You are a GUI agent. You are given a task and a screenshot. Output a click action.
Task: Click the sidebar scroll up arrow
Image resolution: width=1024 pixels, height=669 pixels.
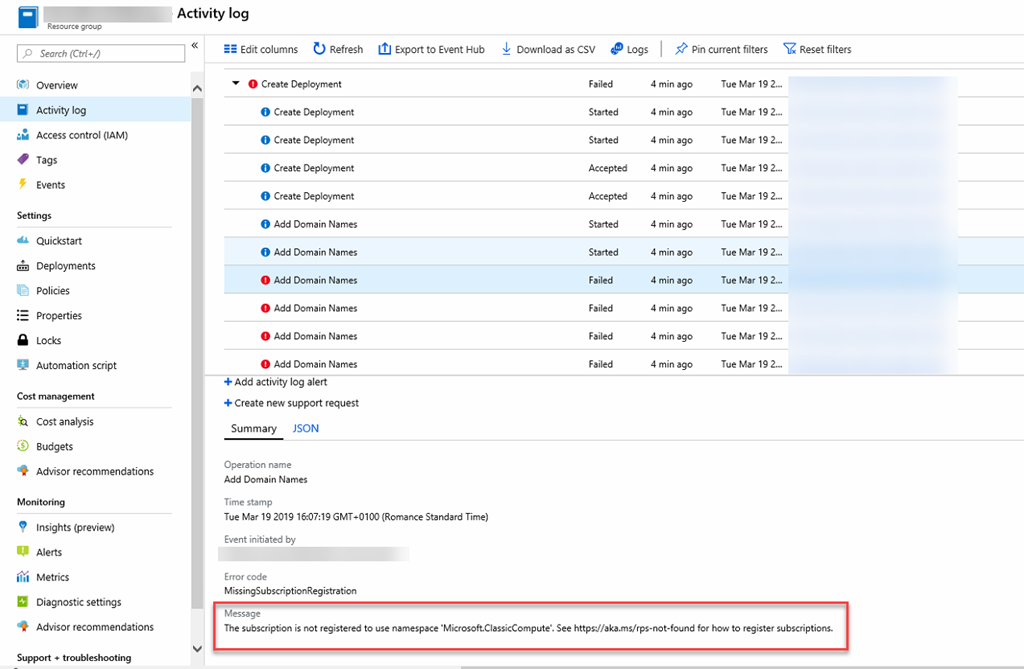pyautogui.click(x=197, y=89)
